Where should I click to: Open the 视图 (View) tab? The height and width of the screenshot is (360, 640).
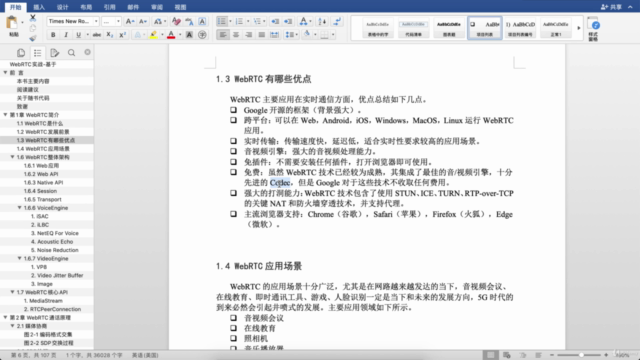click(180, 7)
